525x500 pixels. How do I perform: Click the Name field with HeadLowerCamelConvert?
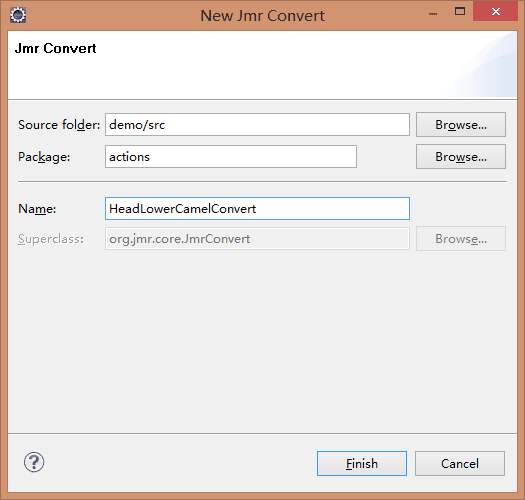257,209
